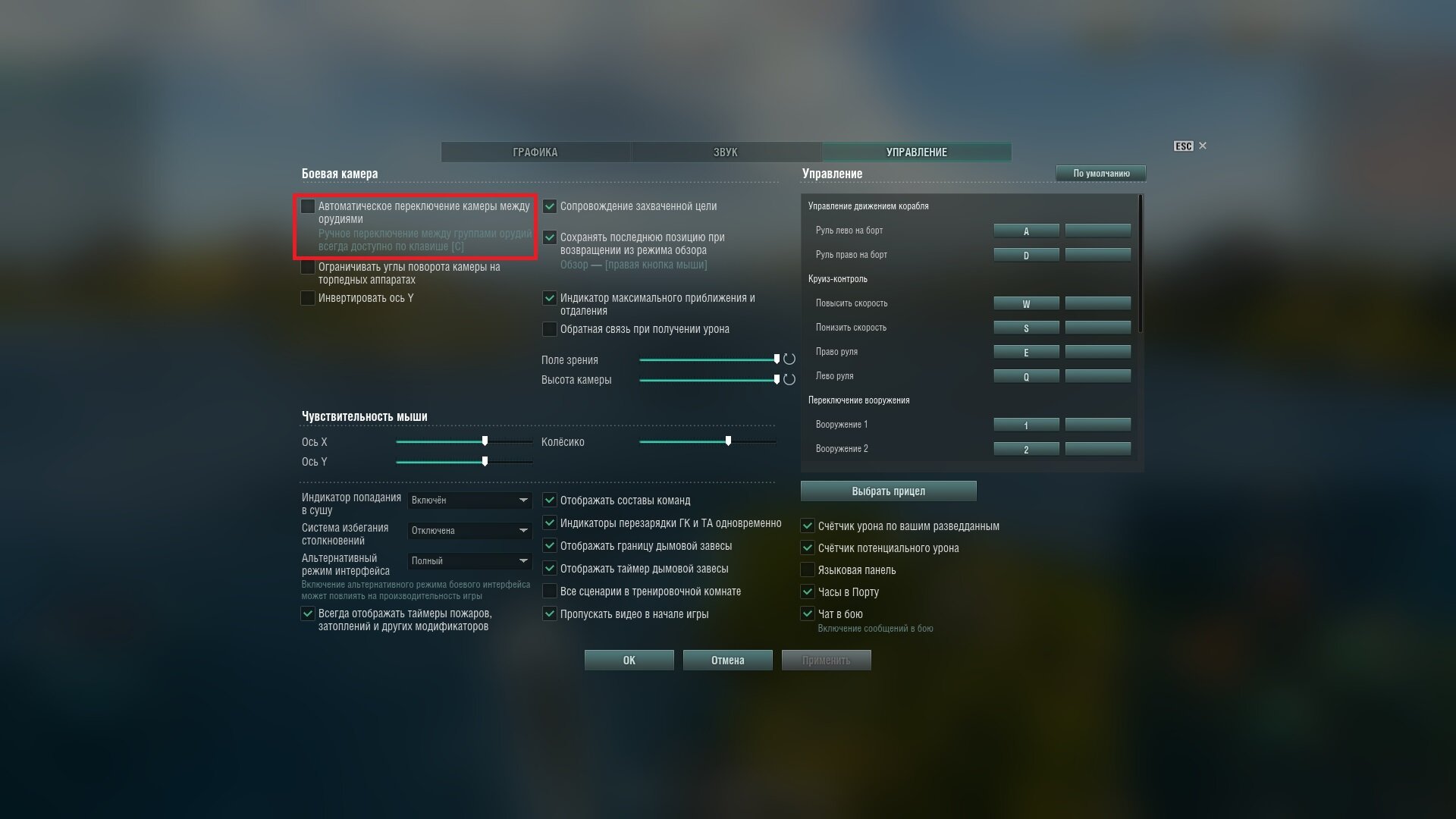Open Индикатор попадания в сушу dropdown
Image resolution: width=1456 pixels, height=819 pixels.
click(x=469, y=500)
